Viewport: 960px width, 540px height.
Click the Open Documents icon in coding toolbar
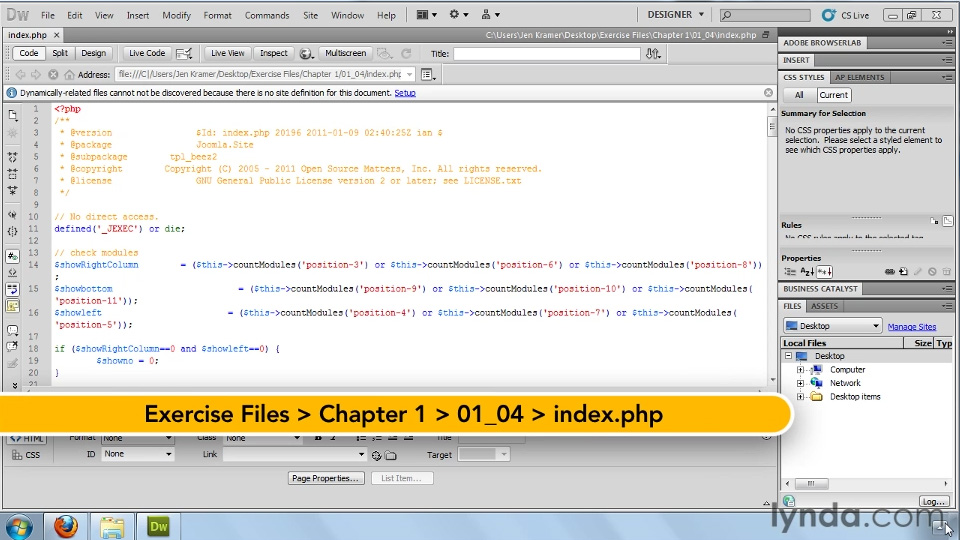12,111
